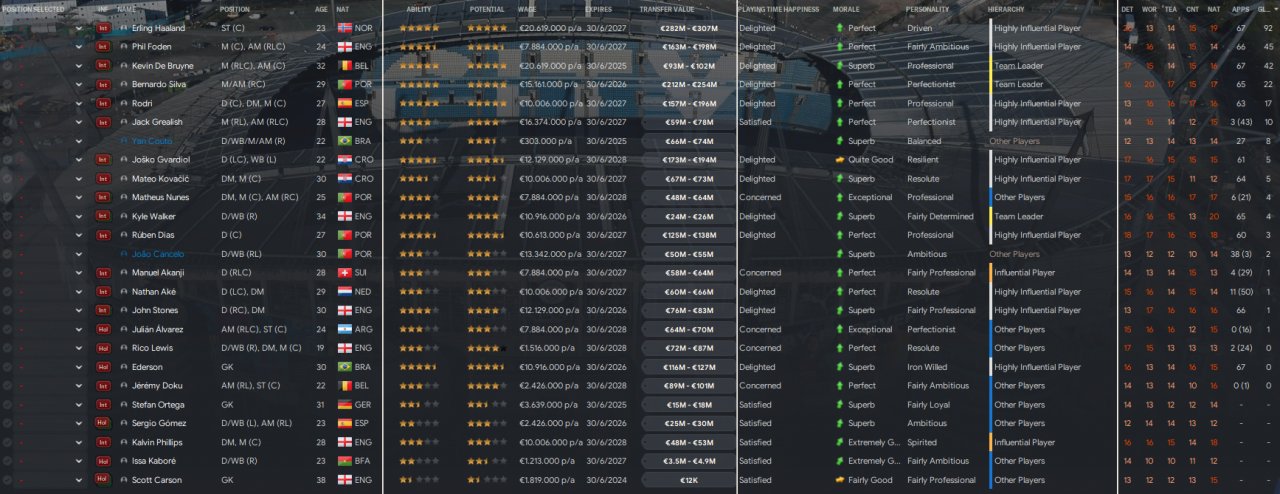Click the €12K transfer value button
The image size is (1280, 494).
click(687, 480)
